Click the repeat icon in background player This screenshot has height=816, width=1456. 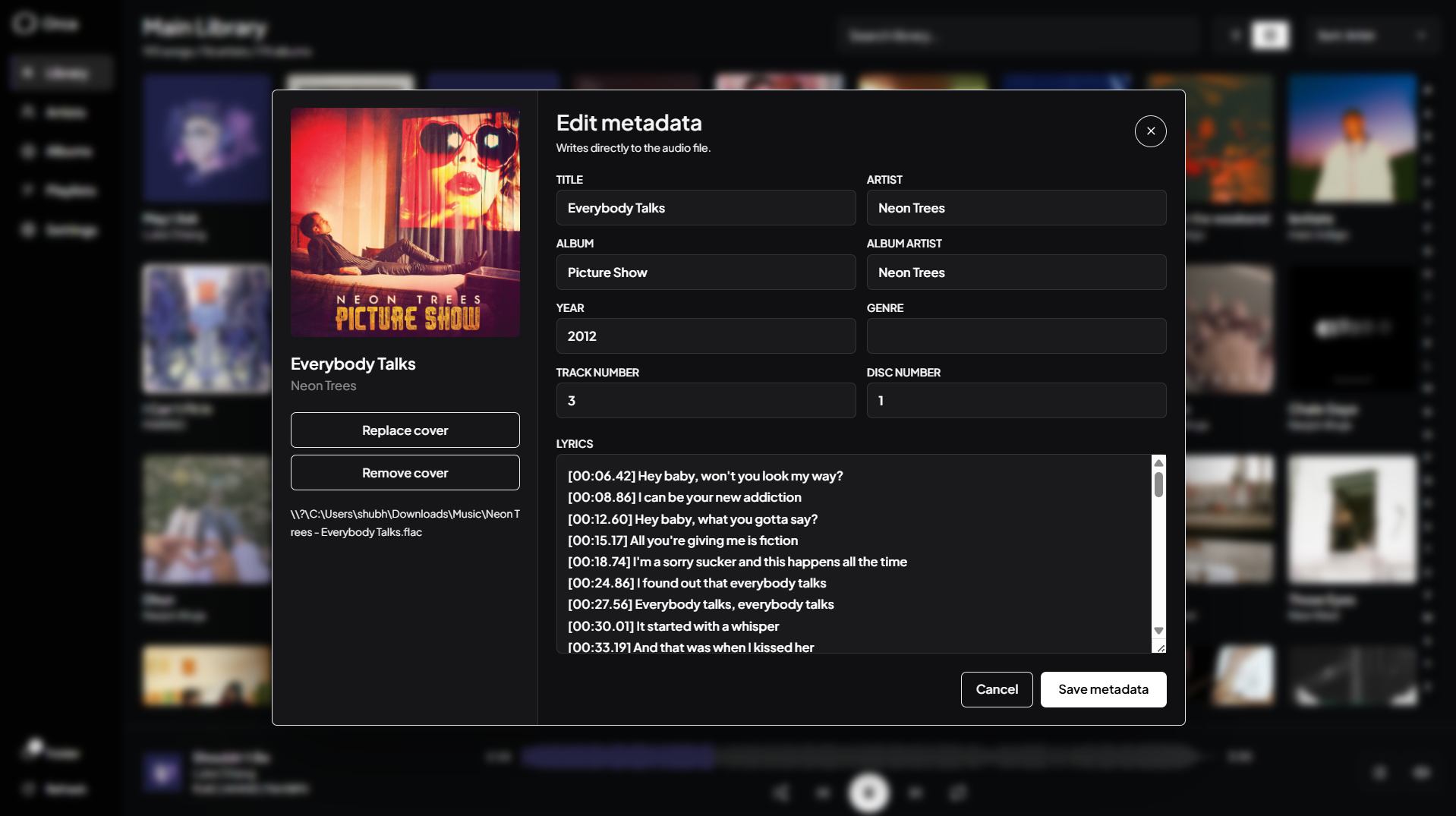coord(958,793)
